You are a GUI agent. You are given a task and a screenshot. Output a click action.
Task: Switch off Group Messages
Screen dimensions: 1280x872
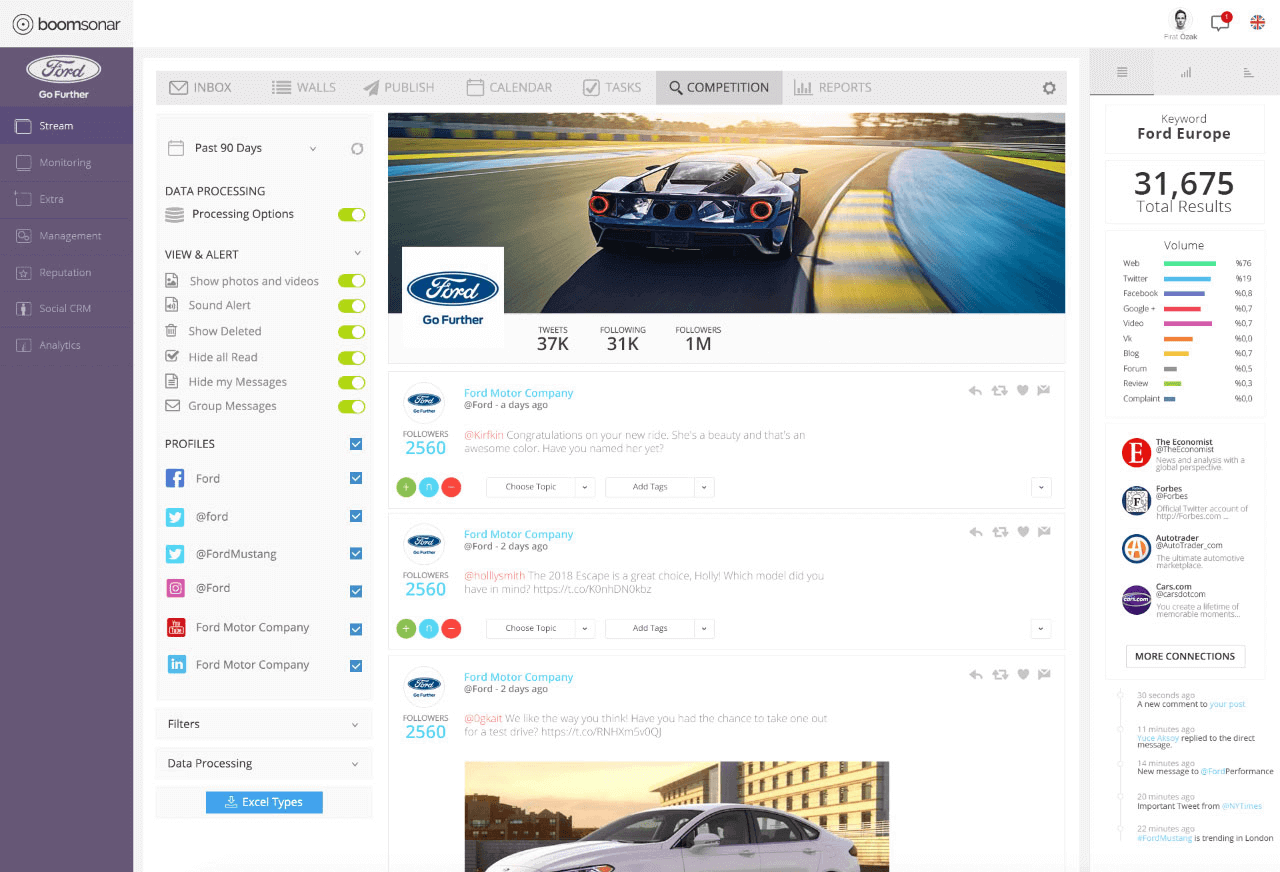[351, 406]
